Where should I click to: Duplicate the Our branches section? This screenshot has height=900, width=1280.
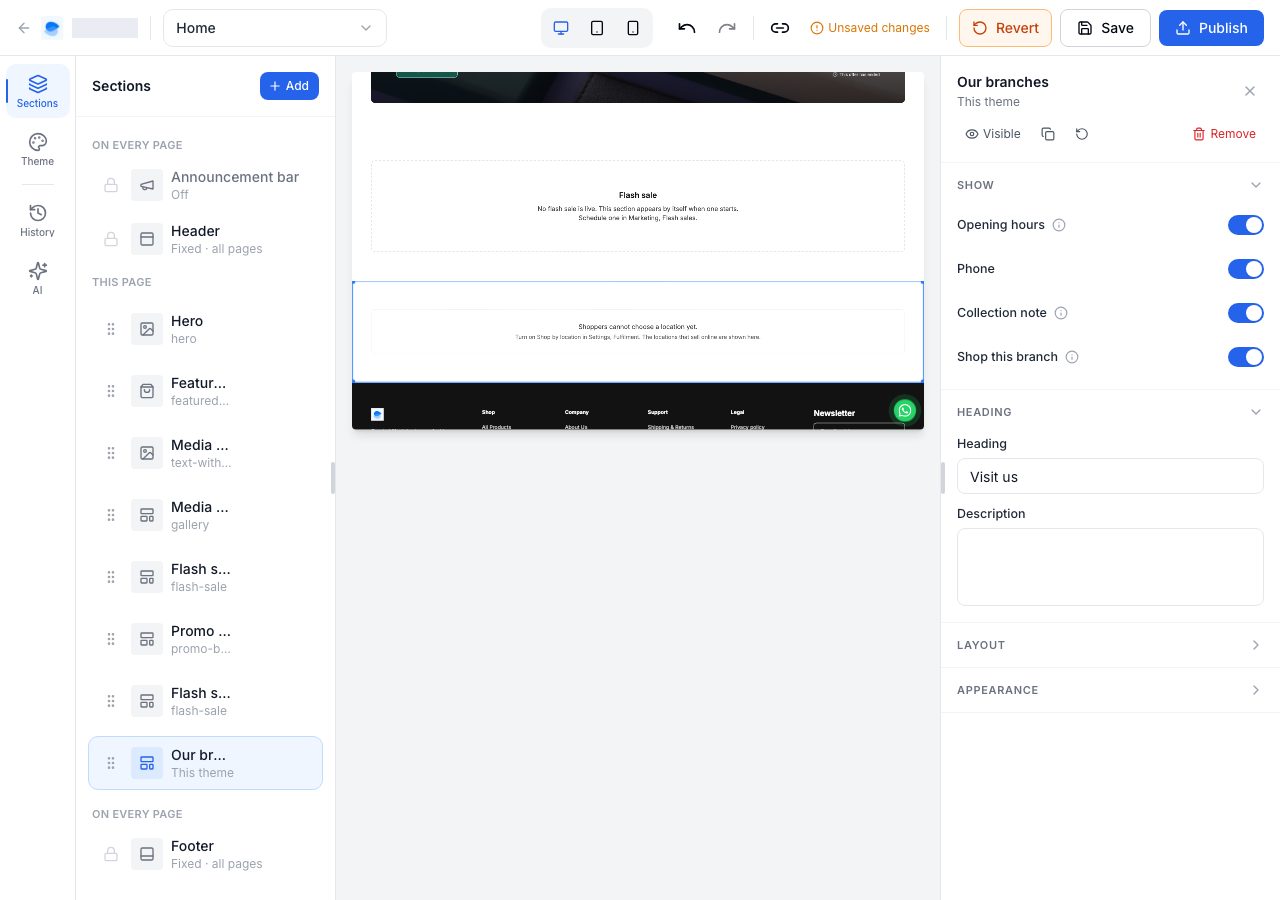pos(1048,134)
